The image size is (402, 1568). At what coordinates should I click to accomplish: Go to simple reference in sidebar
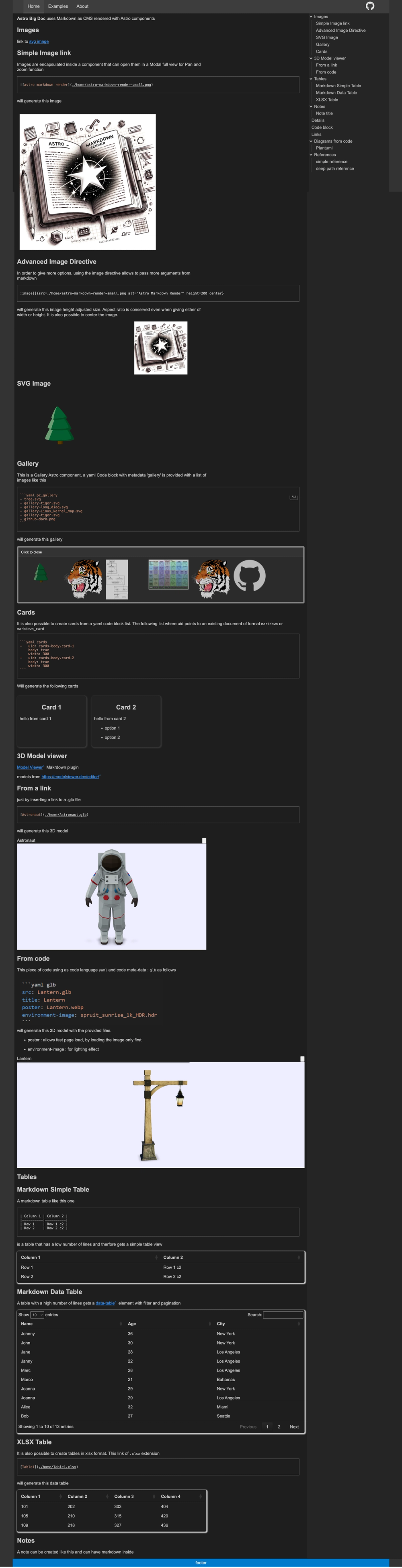click(x=331, y=162)
